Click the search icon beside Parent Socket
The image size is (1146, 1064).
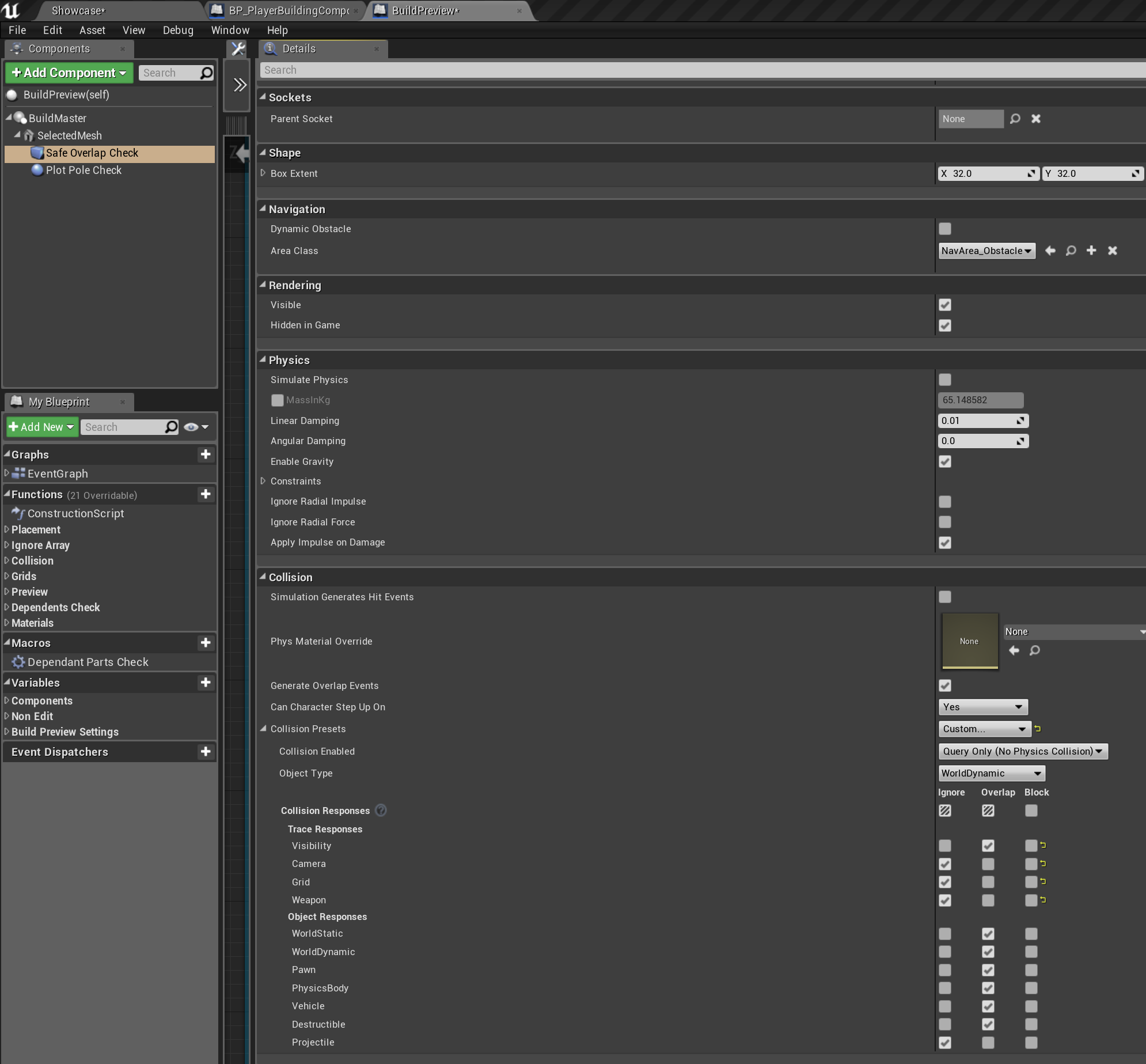coord(1015,119)
